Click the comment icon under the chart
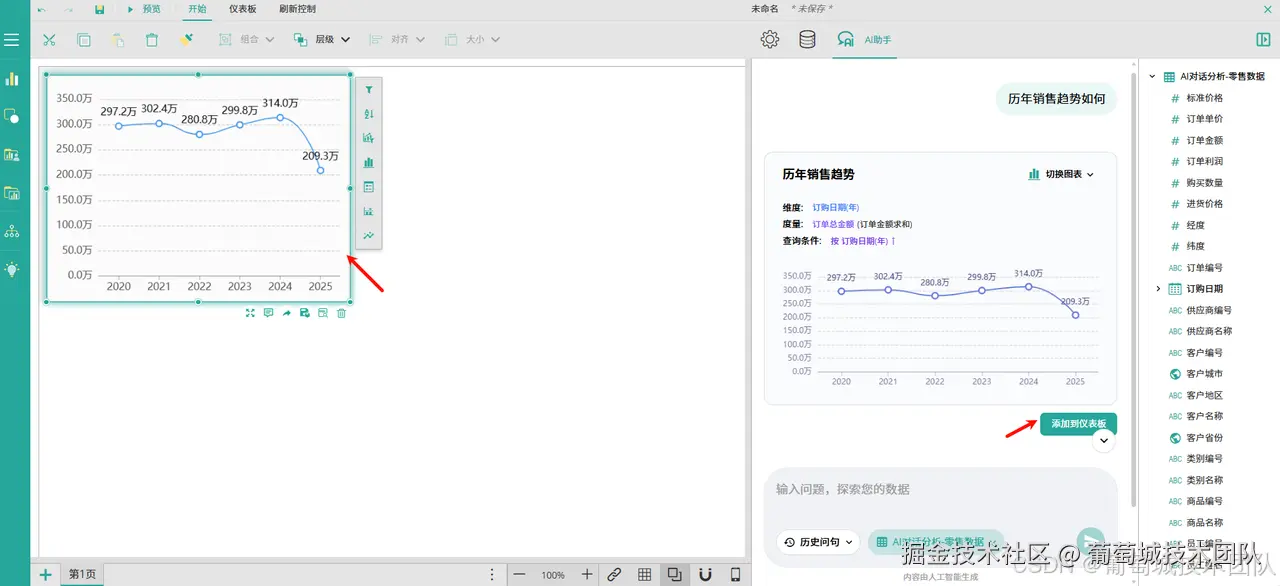Screen dimensions: 1280x586 [x=268, y=313]
